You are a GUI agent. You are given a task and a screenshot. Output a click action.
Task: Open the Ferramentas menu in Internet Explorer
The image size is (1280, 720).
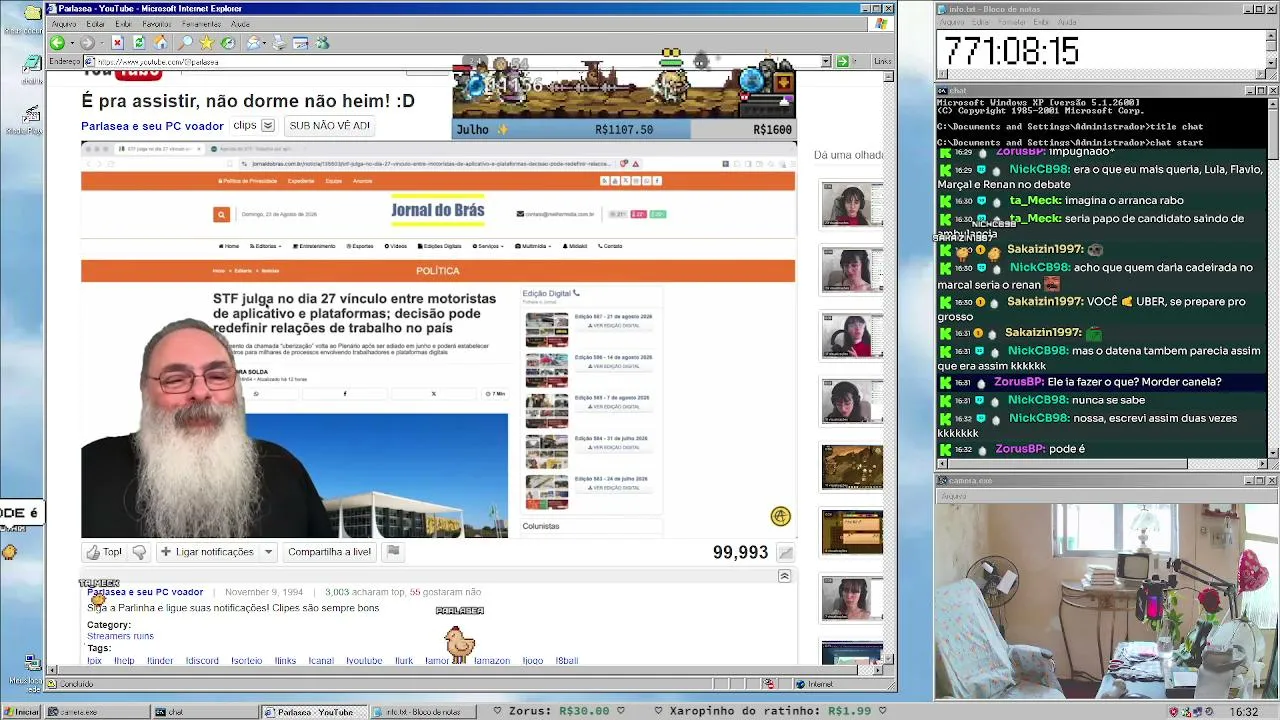pyautogui.click(x=201, y=24)
